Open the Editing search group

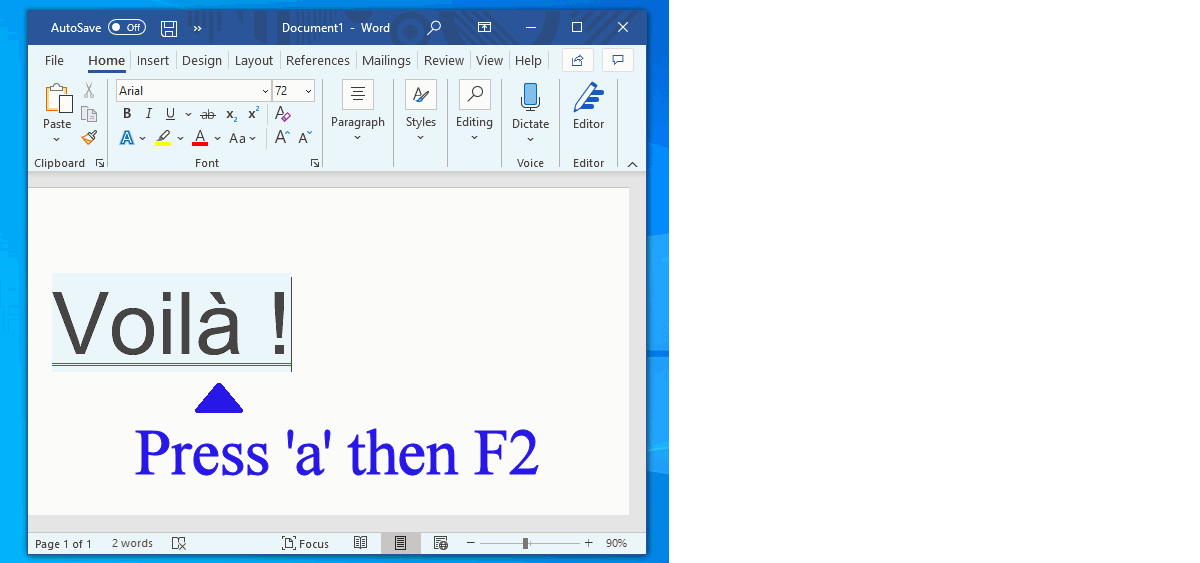[x=475, y=111]
